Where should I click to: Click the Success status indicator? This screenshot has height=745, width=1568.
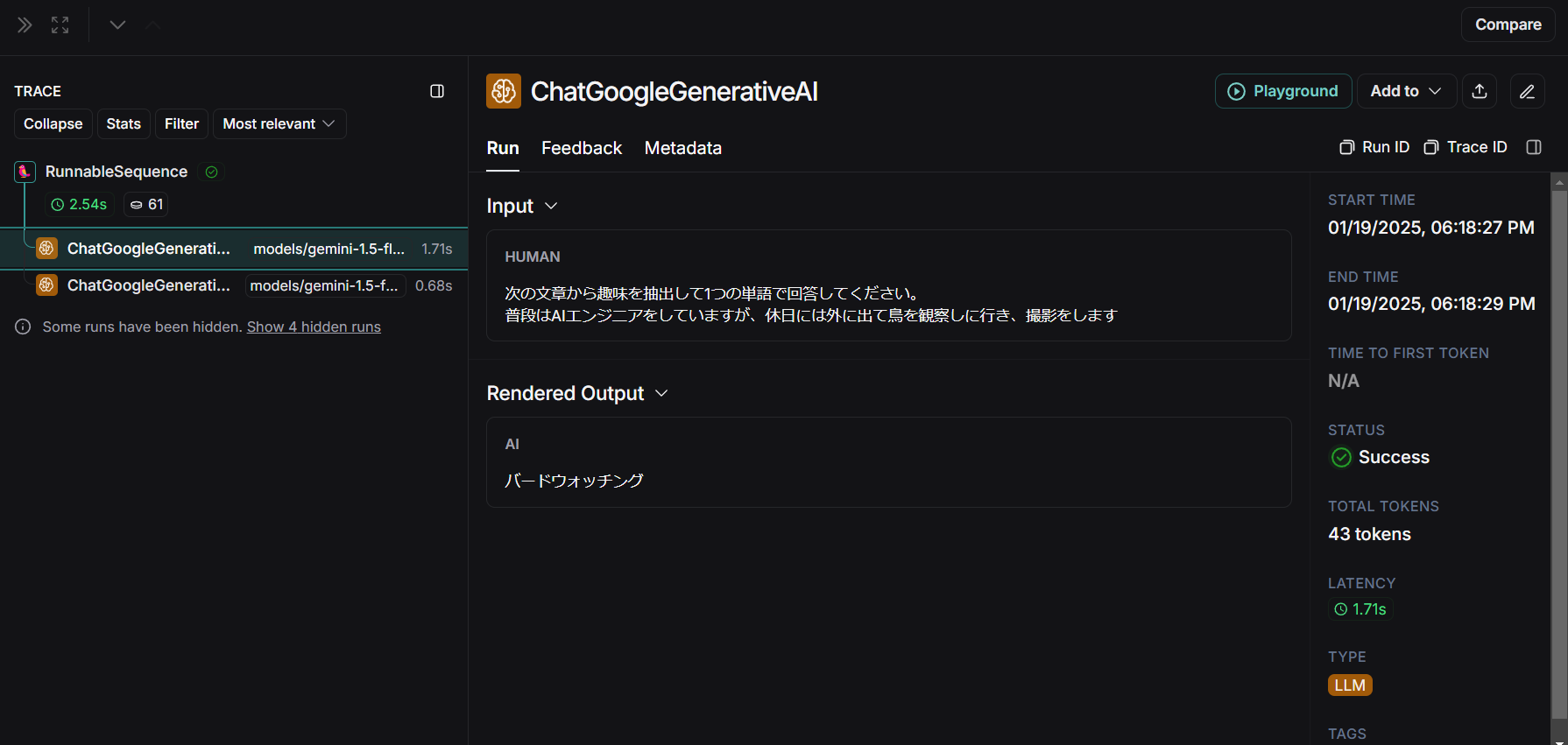coord(1380,457)
